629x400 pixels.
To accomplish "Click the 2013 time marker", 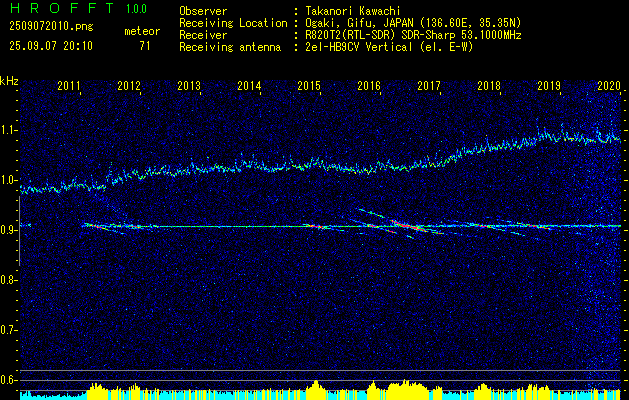I will [189, 85].
